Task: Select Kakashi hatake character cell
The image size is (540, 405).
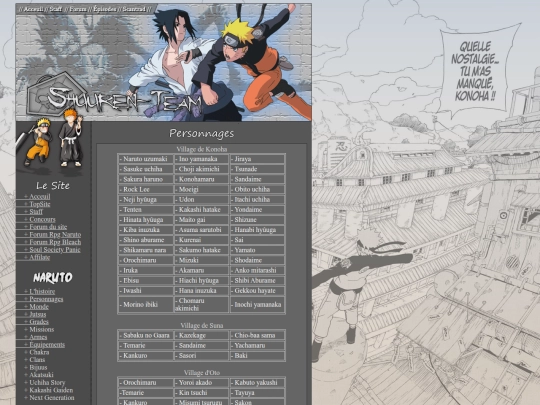Action: (201, 209)
